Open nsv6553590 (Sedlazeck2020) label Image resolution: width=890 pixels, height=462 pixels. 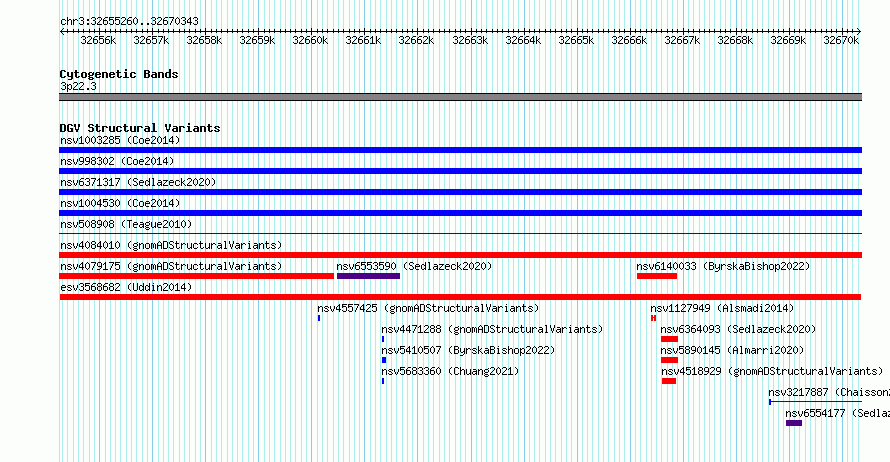[414, 266]
